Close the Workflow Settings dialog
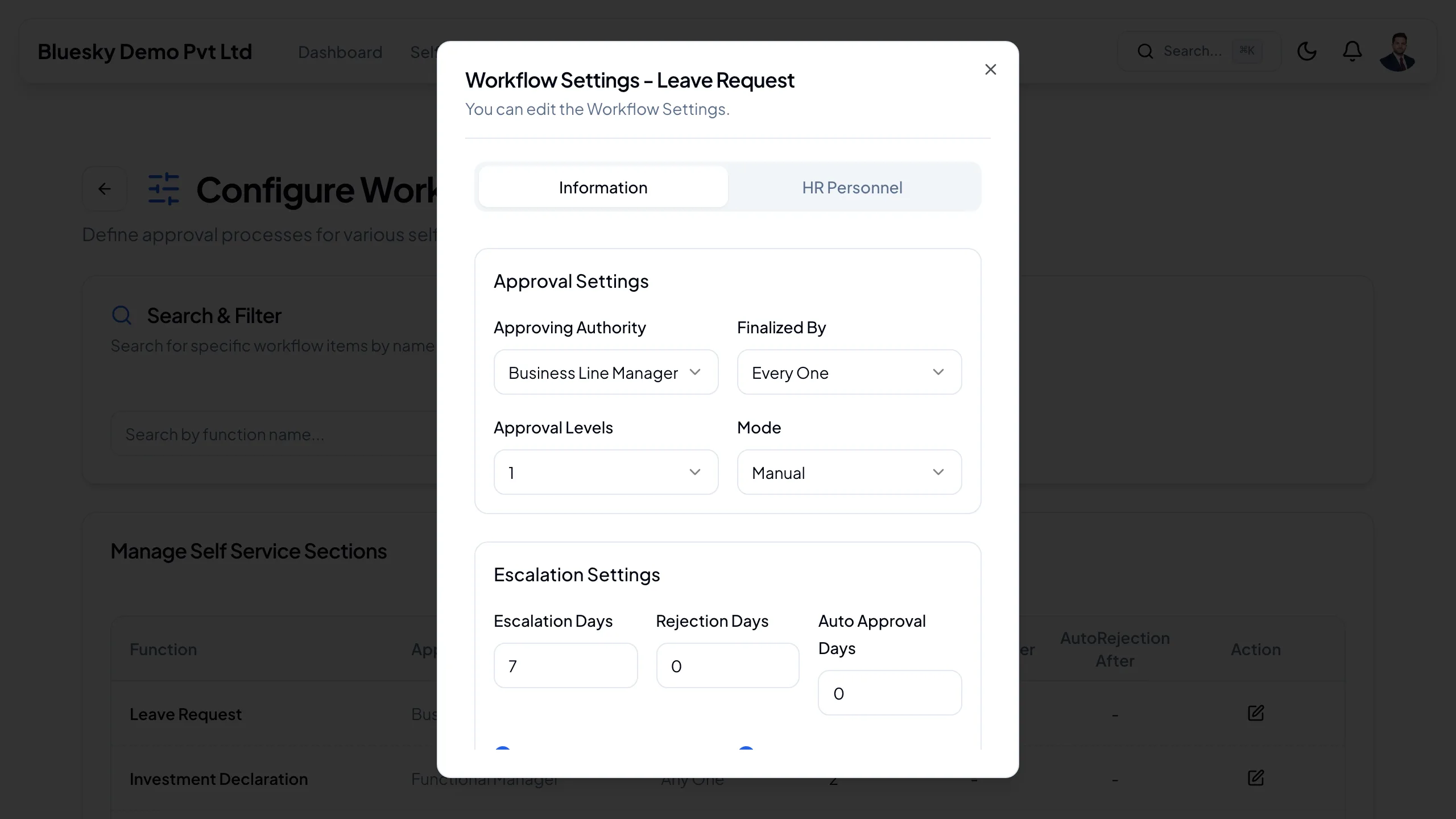Screen dimensions: 1456x819 990,69
